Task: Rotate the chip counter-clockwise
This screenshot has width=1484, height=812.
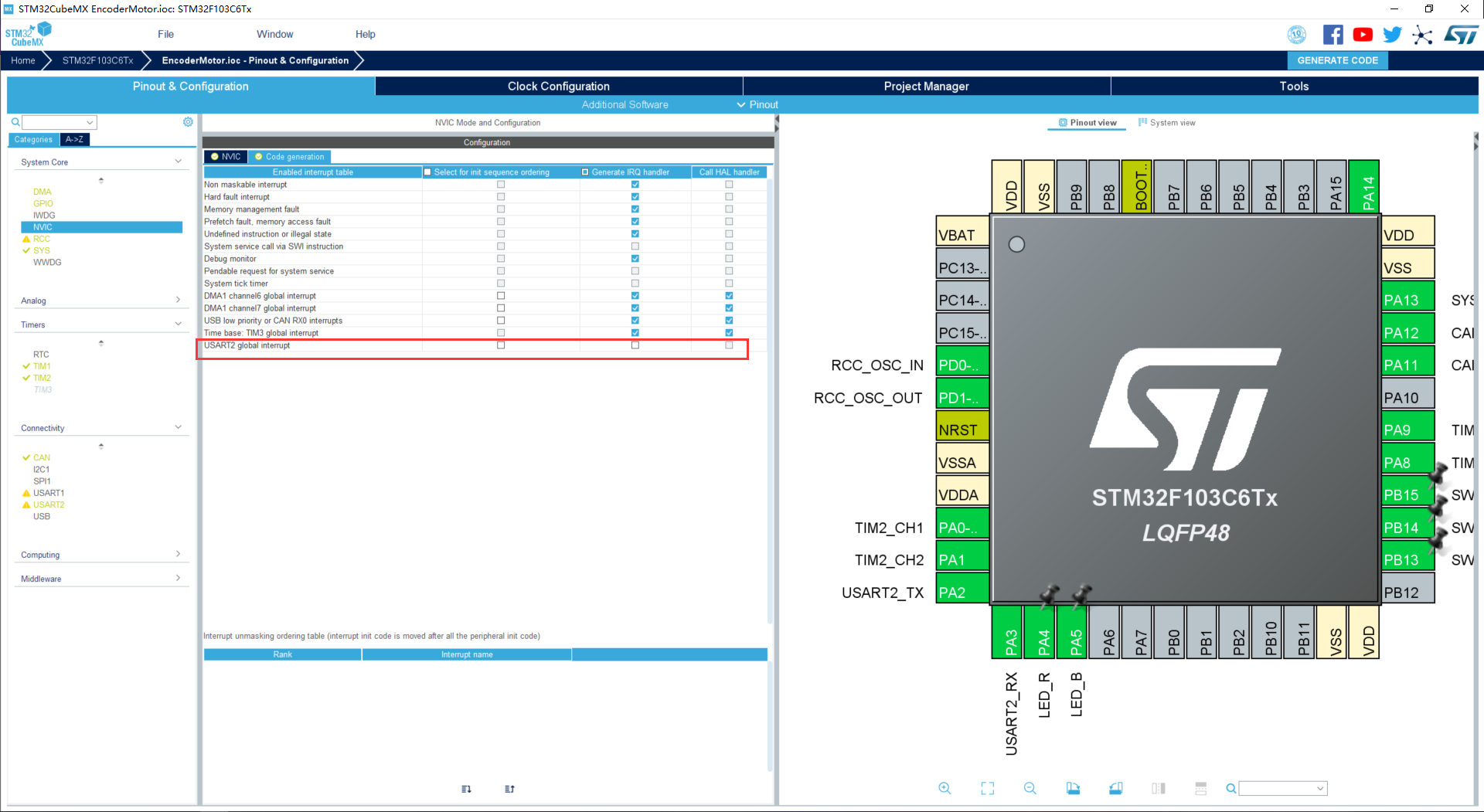Action: coord(1115,788)
